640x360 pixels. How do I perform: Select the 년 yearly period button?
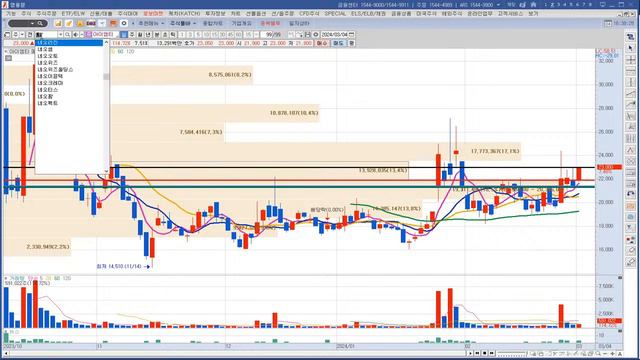[x=148, y=35]
